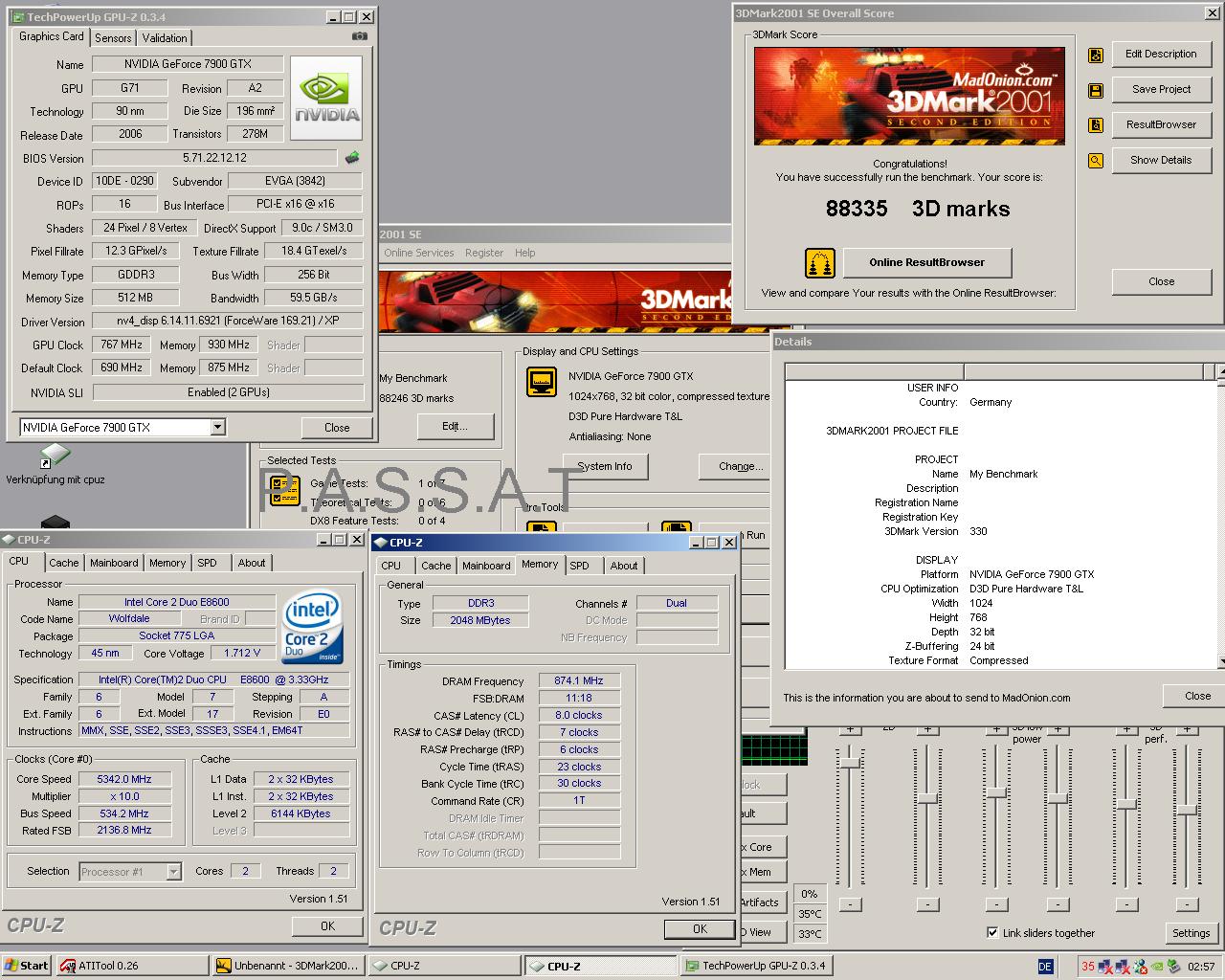Open the SPD tab in the Memory CPU-Z window
The image size is (1225, 980).
pyautogui.click(x=580, y=566)
